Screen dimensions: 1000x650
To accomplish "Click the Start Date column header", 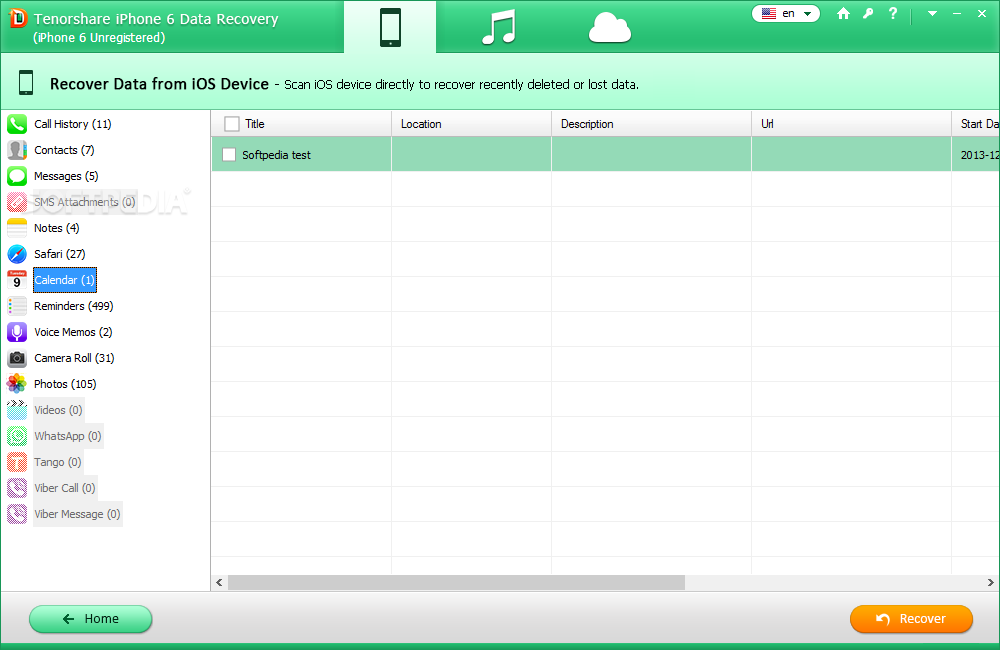I will point(976,124).
